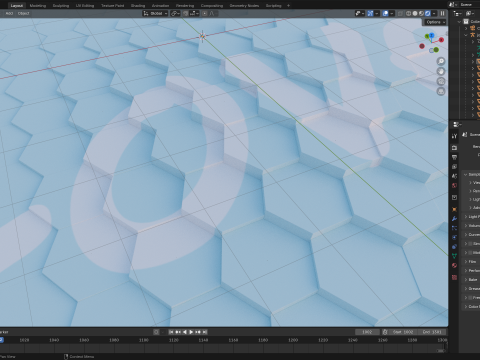The image size is (480, 360).
Task: Enable the Simplify checkbox
Action: pyautogui.click(x=470, y=244)
